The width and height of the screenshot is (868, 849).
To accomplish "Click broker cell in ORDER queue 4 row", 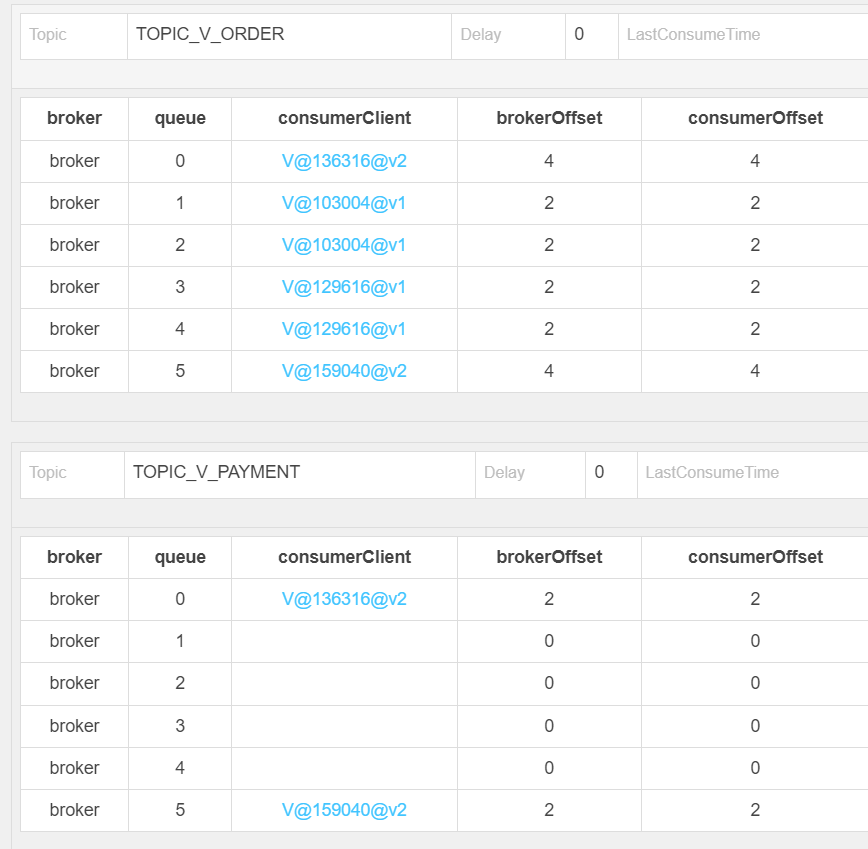I will click(x=74, y=329).
